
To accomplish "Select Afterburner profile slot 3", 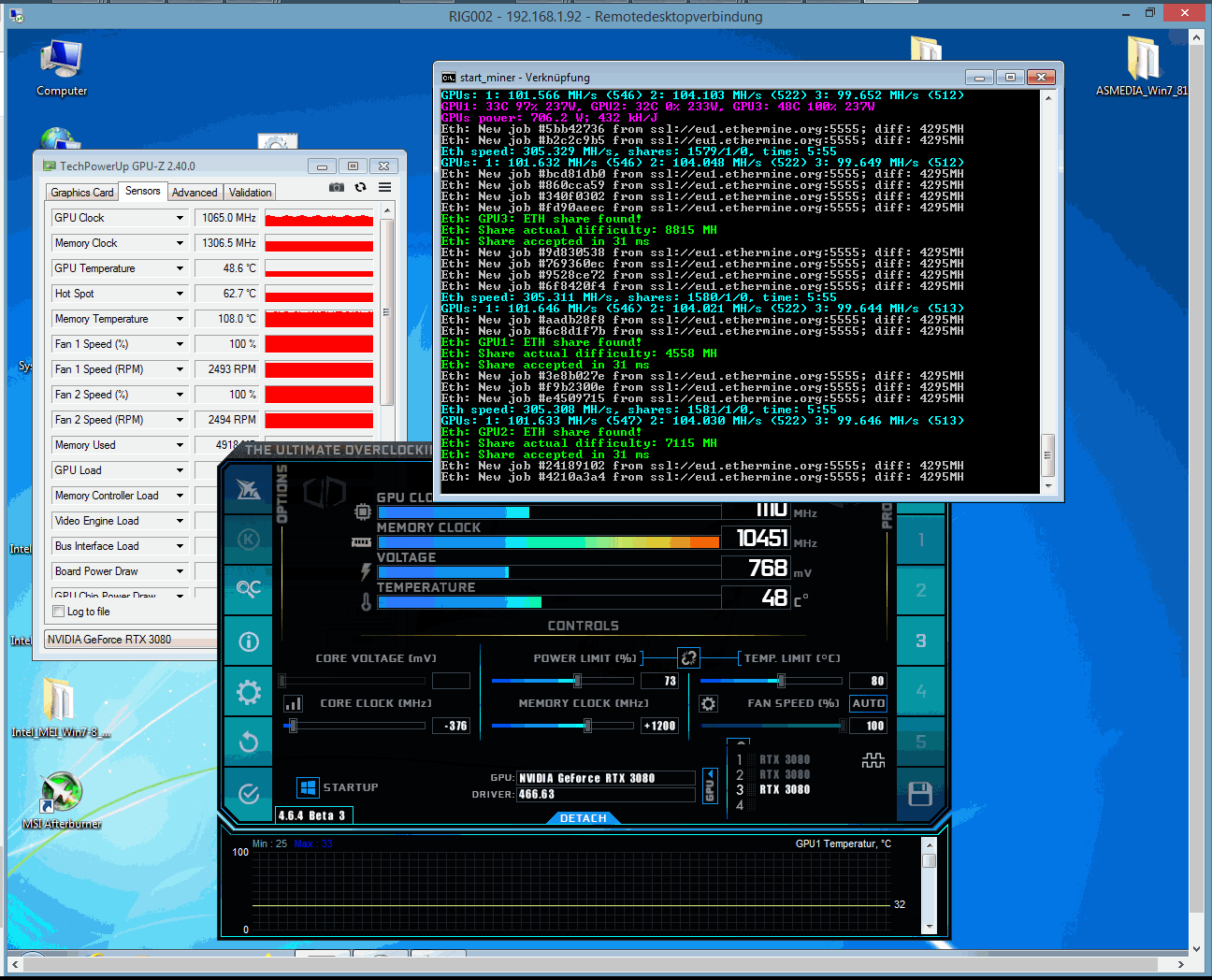I will [x=920, y=641].
